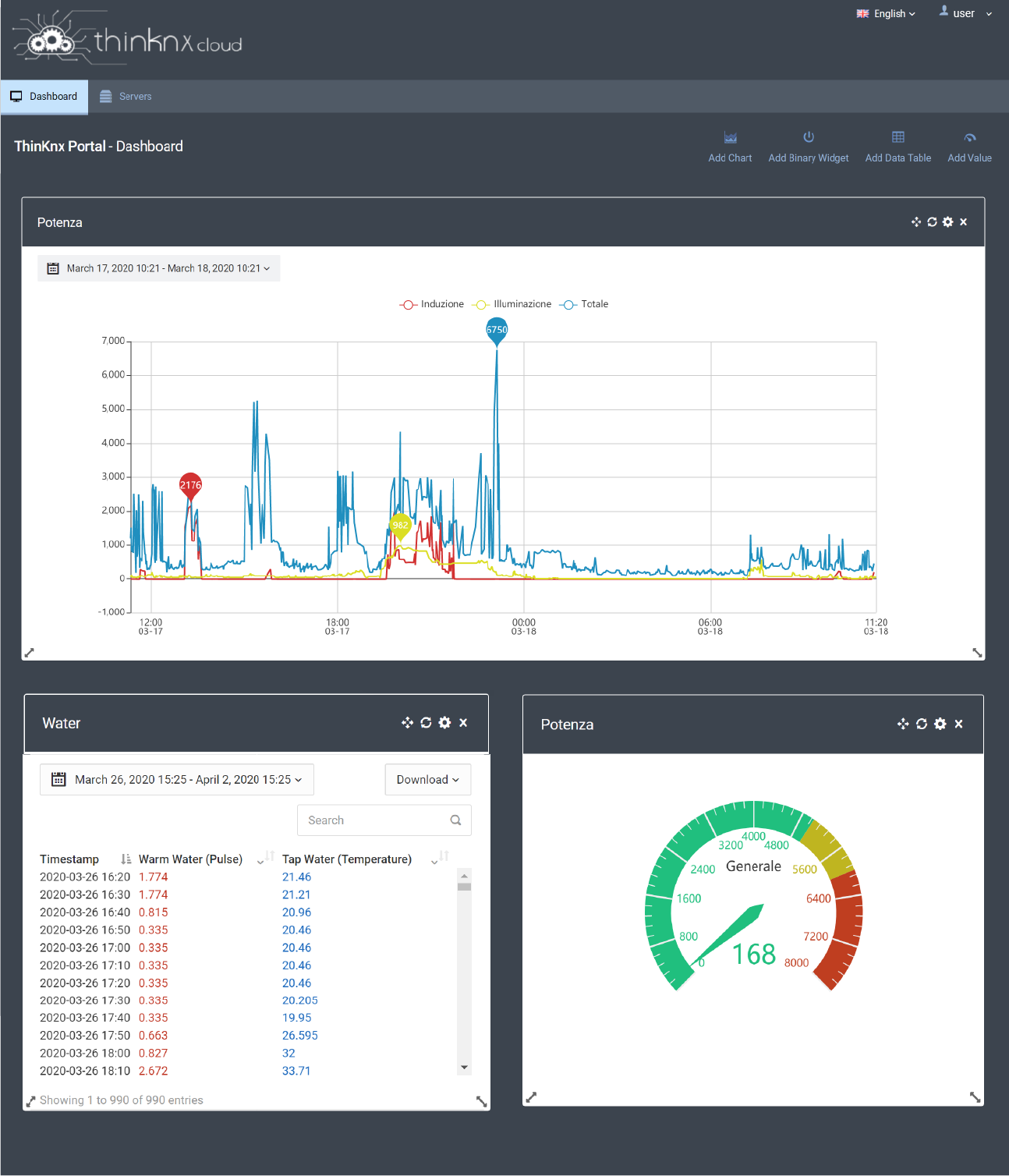Expand the Potenza chart using bottom-left arrow
Viewport: 1009px width, 1176px height.
(x=30, y=653)
